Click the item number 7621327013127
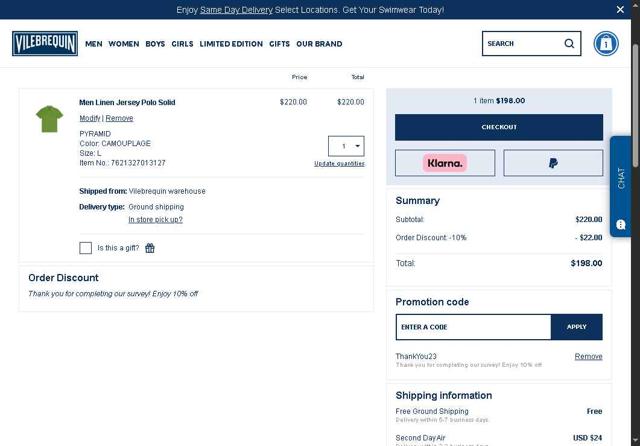This screenshot has width=640, height=446. [x=138, y=163]
